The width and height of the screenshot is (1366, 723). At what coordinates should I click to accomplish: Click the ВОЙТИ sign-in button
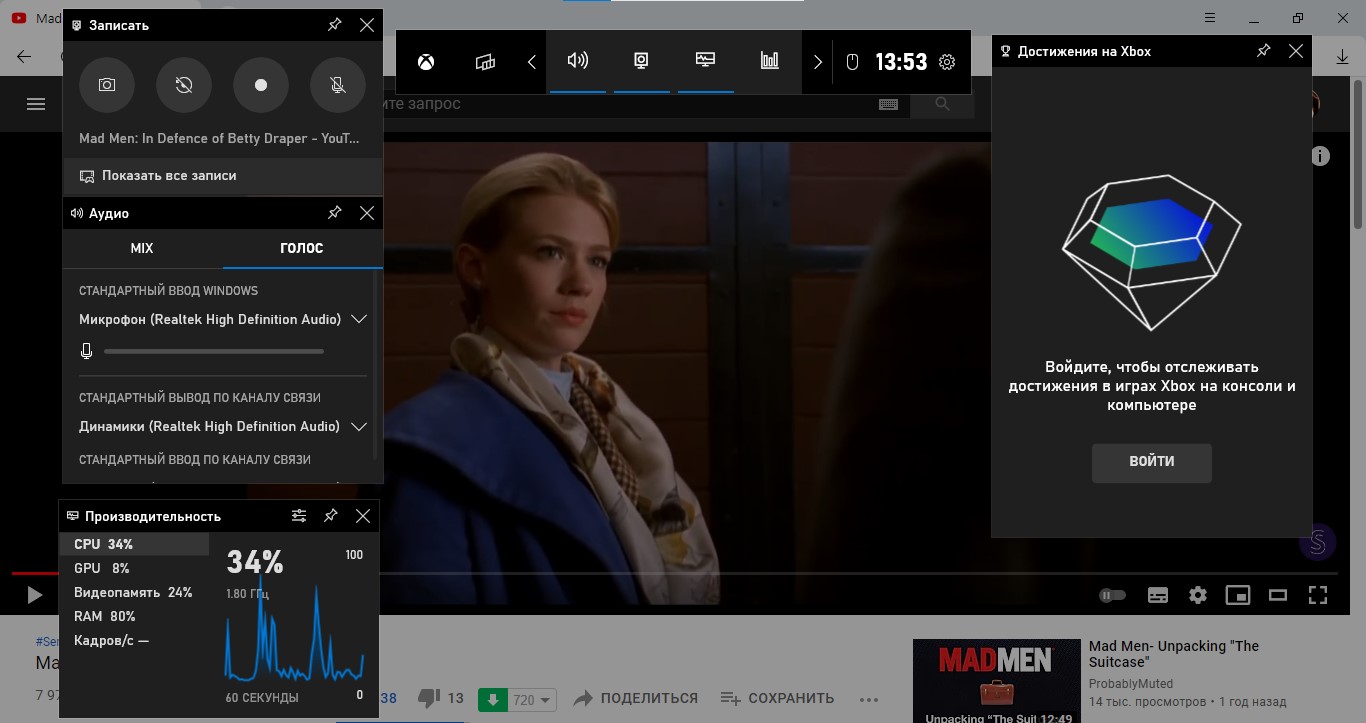[1151, 462]
